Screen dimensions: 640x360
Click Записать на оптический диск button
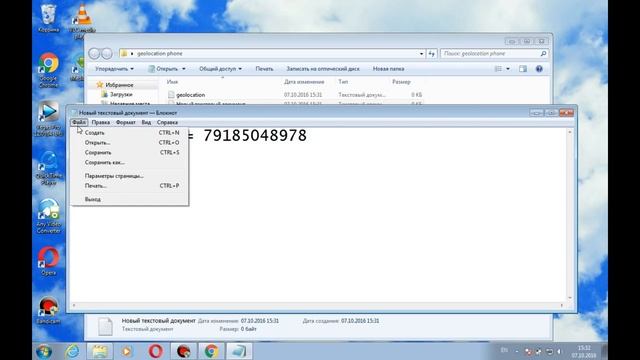click(323, 69)
